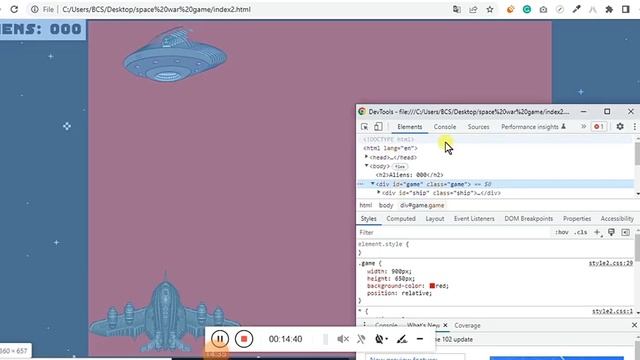The height and width of the screenshot is (360, 640).
Task: Open the translate page icon
Action: [x=457, y=9]
